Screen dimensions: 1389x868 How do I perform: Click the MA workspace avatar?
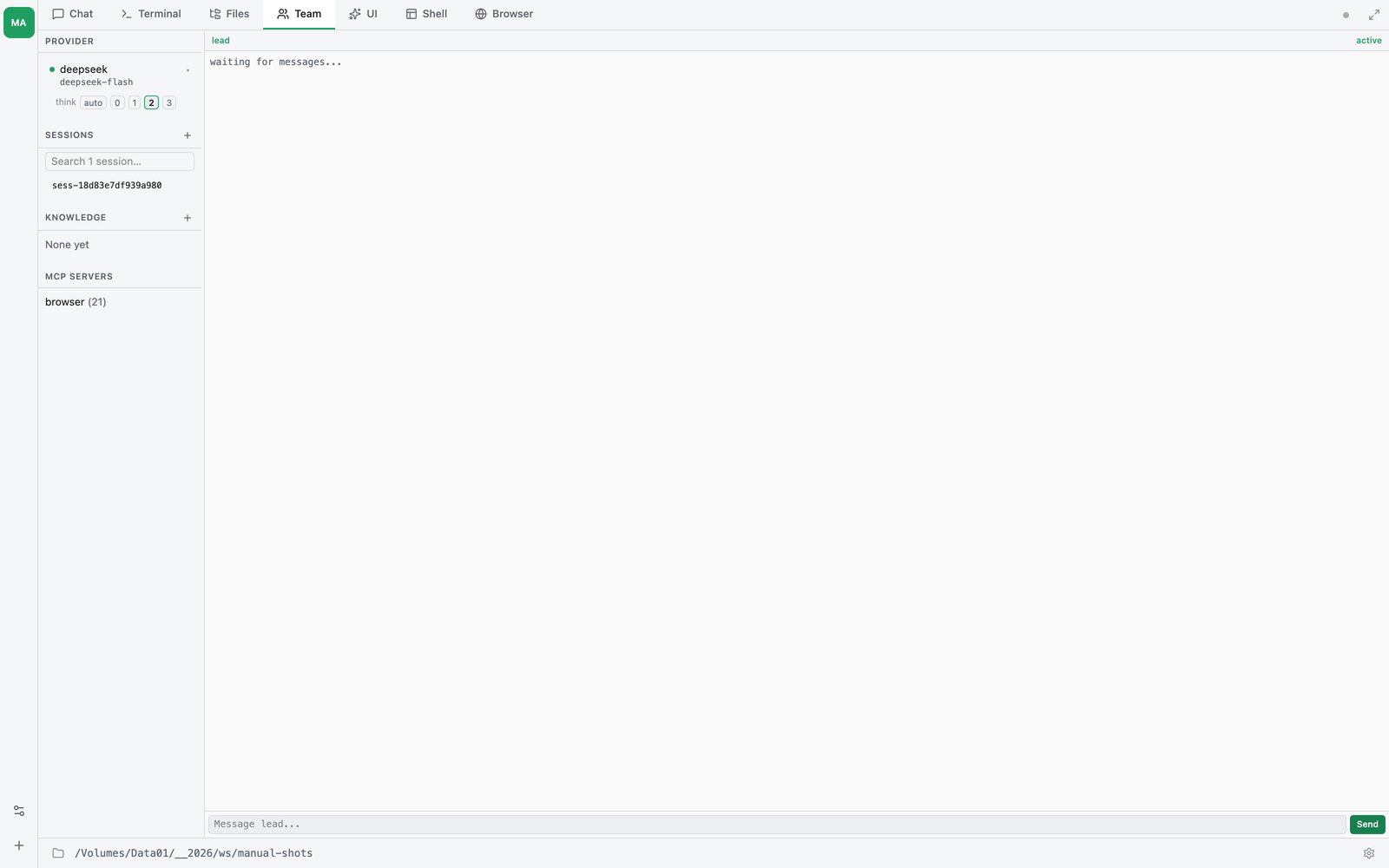(x=18, y=23)
